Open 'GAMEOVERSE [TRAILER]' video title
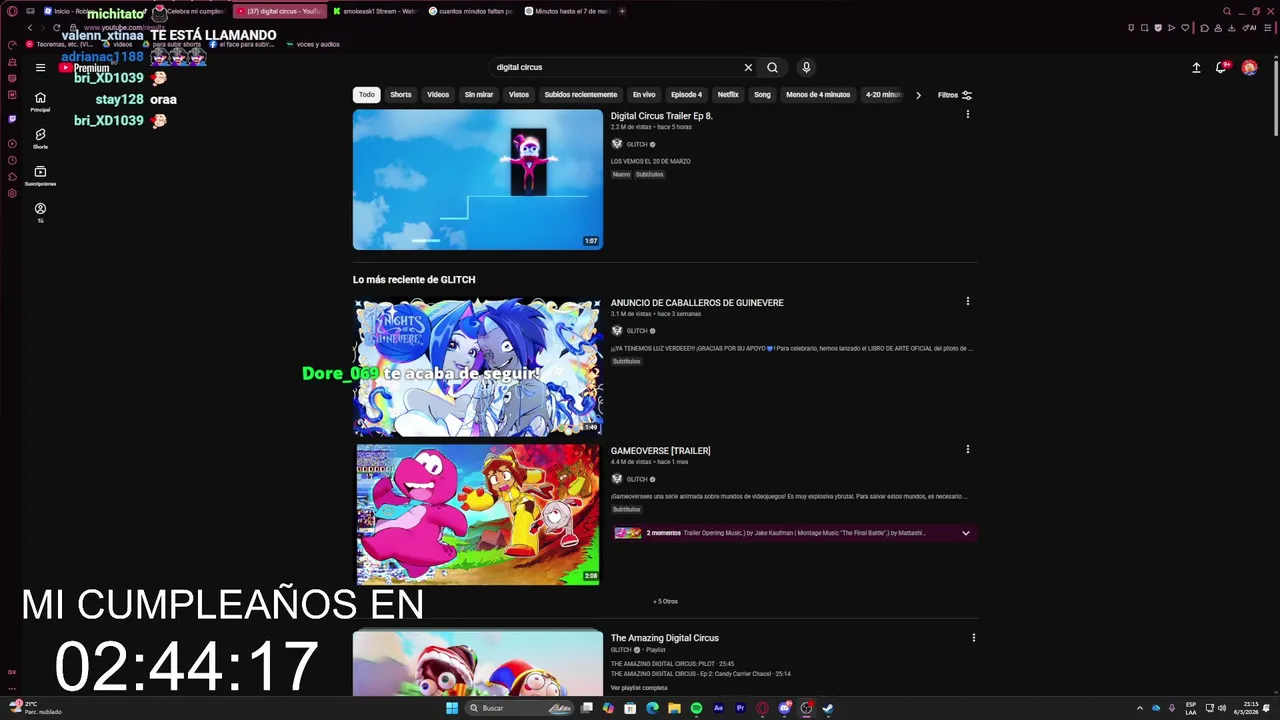 pyautogui.click(x=661, y=451)
